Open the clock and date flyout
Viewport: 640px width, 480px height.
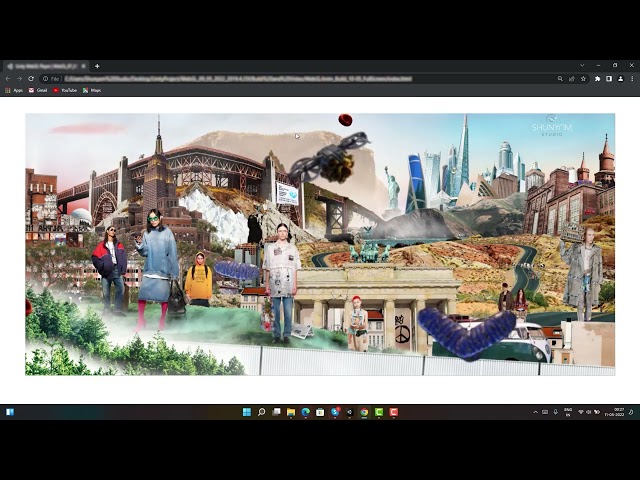tap(615, 412)
